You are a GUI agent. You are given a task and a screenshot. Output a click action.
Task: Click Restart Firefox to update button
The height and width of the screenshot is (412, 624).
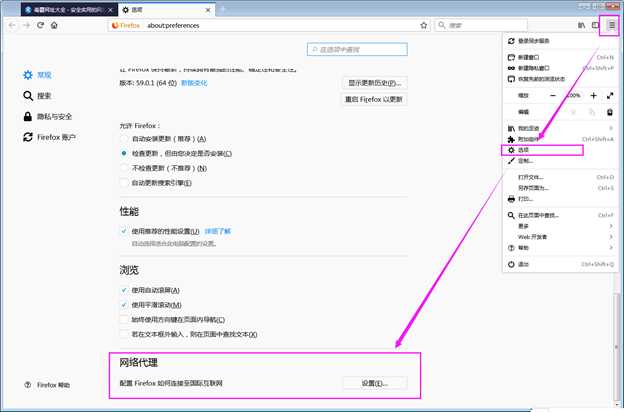click(x=374, y=99)
